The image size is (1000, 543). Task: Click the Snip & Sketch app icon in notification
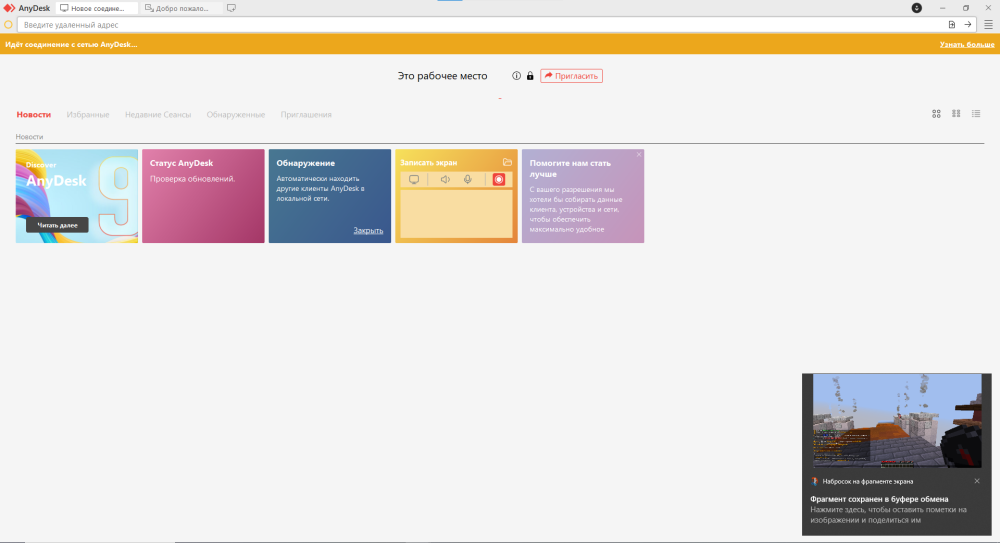coord(814,481)
